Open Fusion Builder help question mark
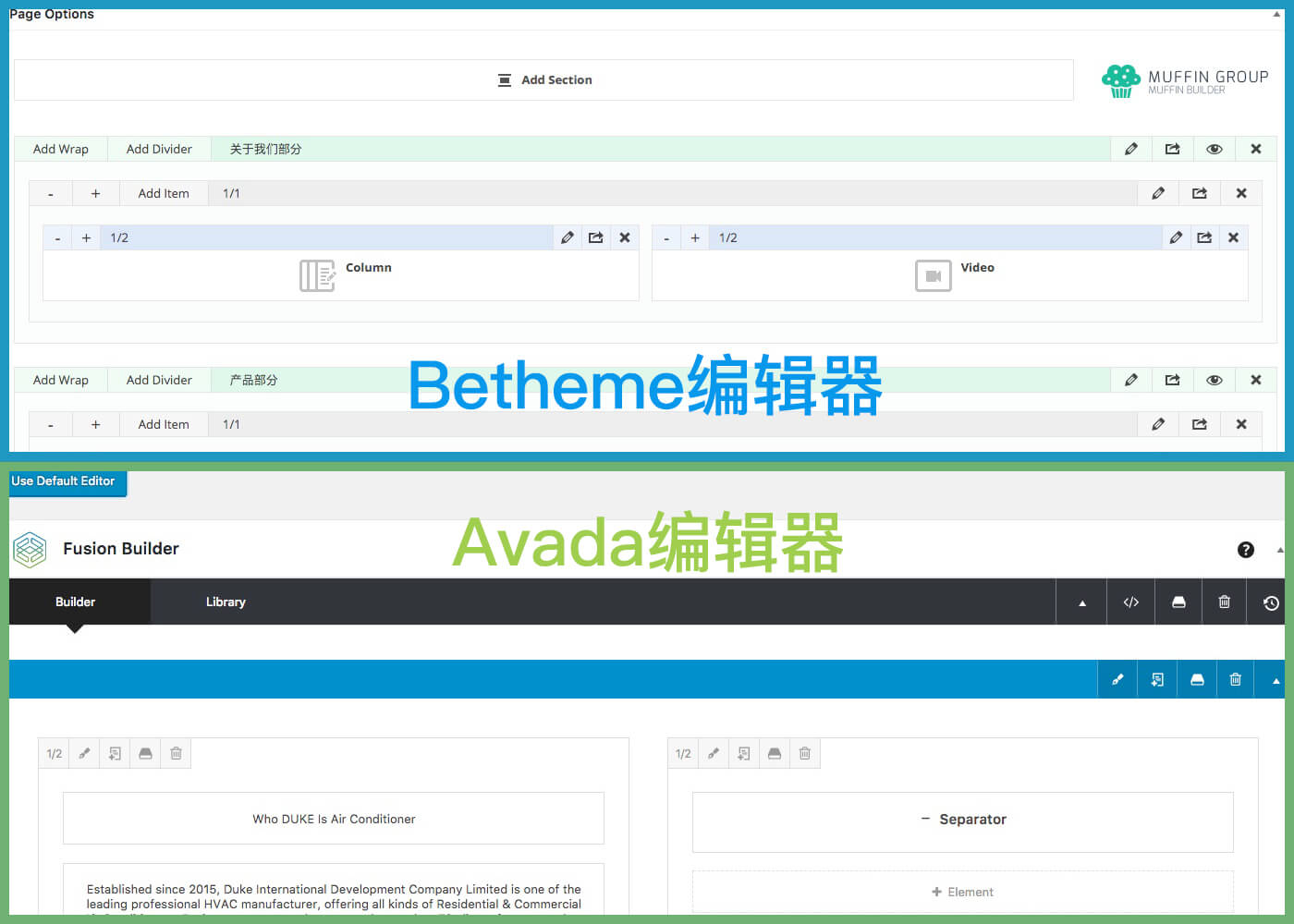1294x924 pixels. [1245, 550]
